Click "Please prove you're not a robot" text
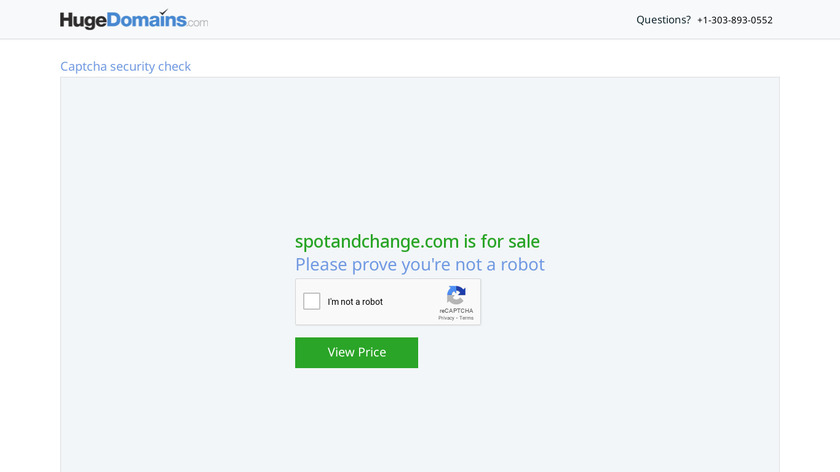Screen dimensions: 840x472 (420, 264)
